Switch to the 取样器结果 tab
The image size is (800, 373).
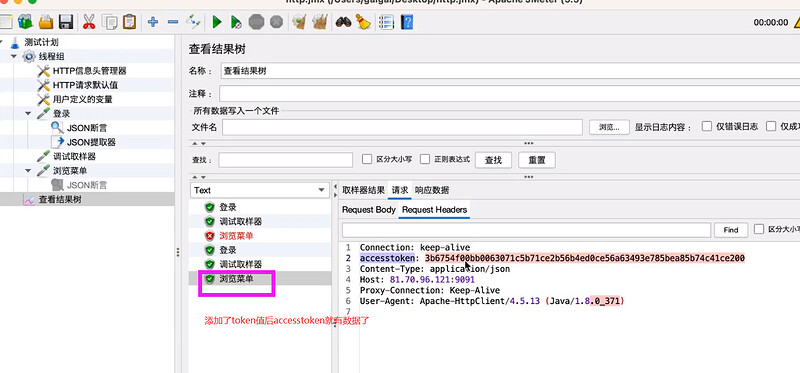point(363,190)
